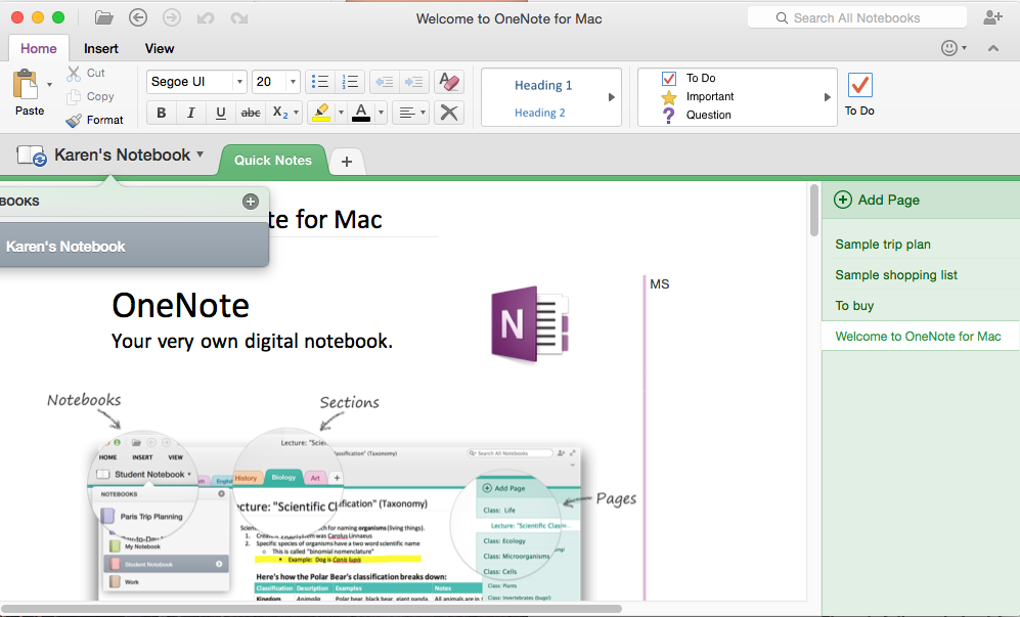Click the Cut scissors icon
The image size is (1020, 617).
pos(73,72)
